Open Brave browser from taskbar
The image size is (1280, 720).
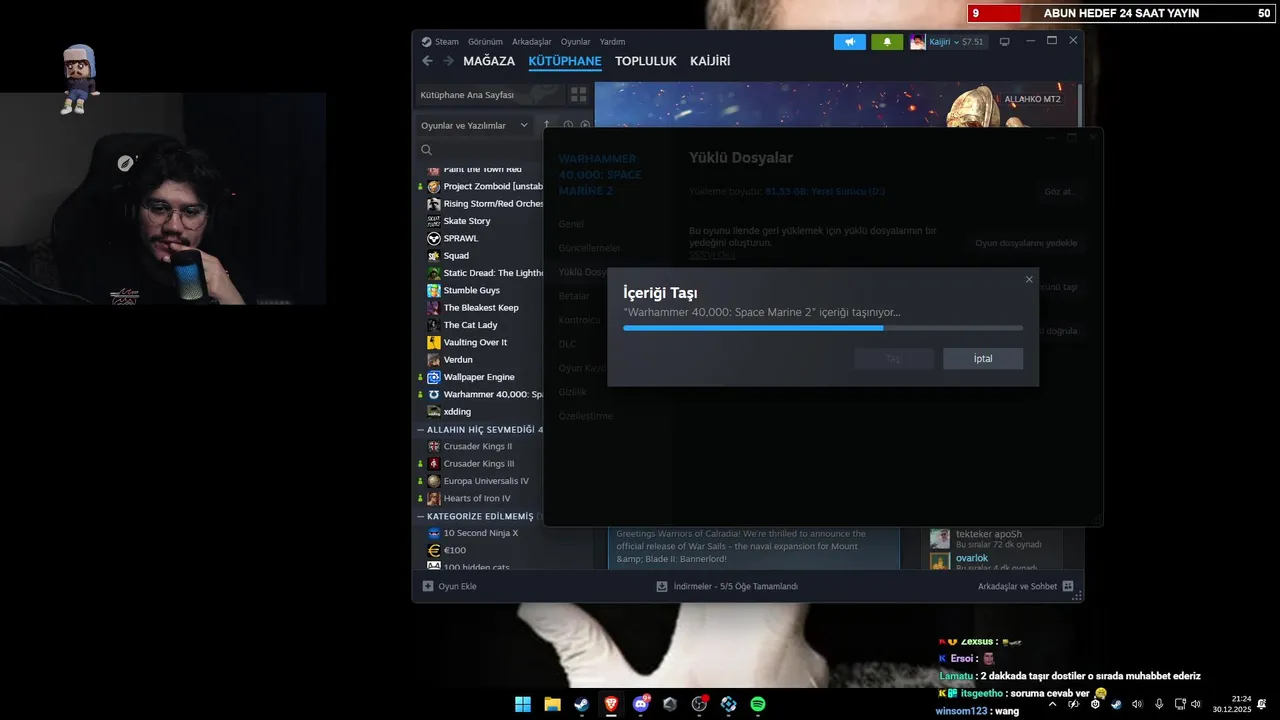coord(611,704)
